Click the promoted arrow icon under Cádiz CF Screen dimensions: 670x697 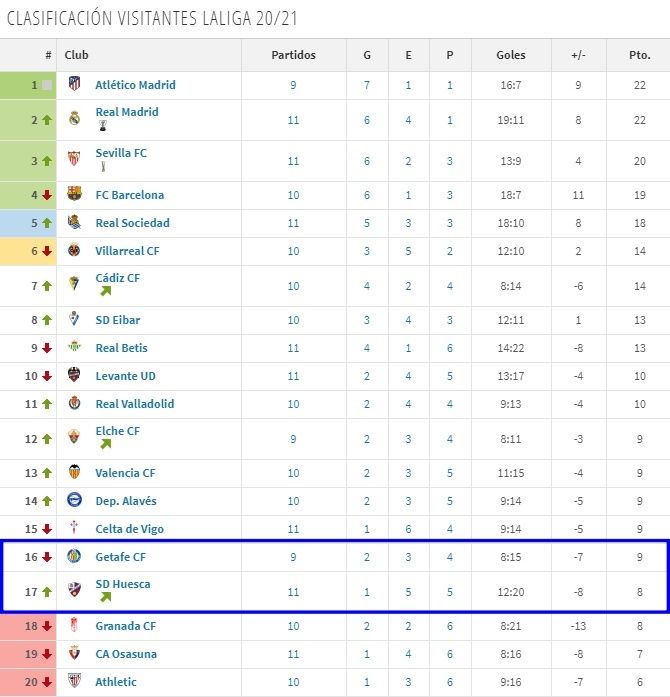(x=104, y=293)
